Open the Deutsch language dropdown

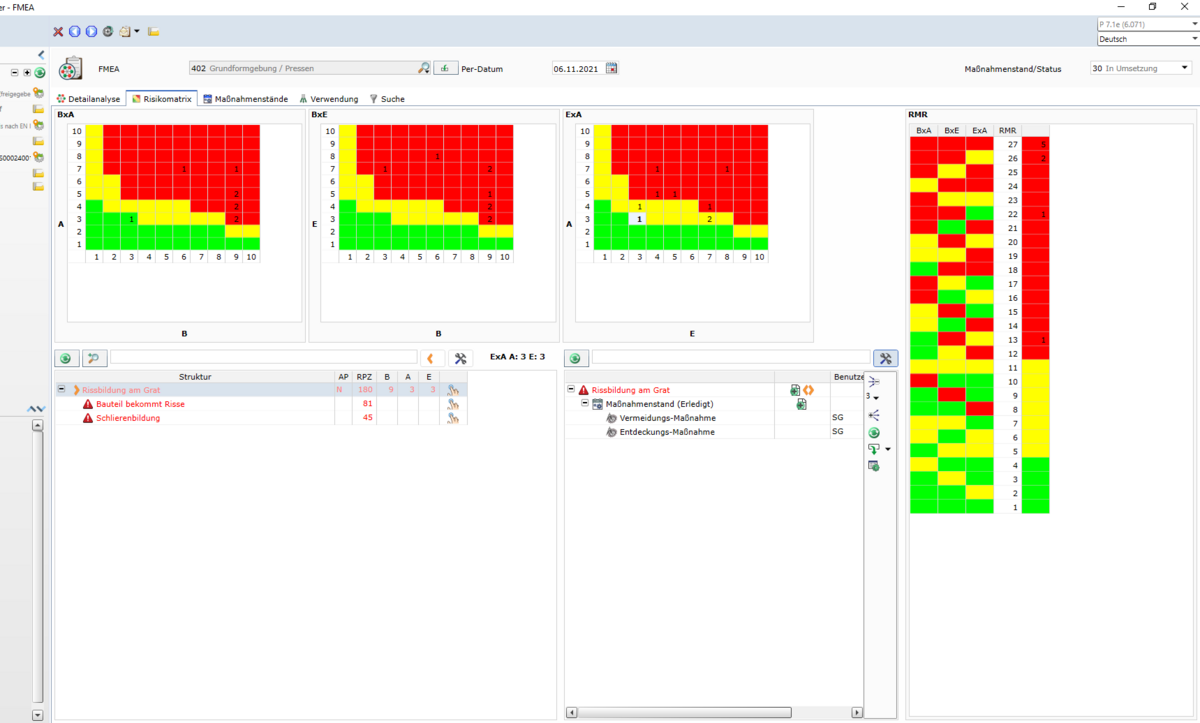point(1148,39)
